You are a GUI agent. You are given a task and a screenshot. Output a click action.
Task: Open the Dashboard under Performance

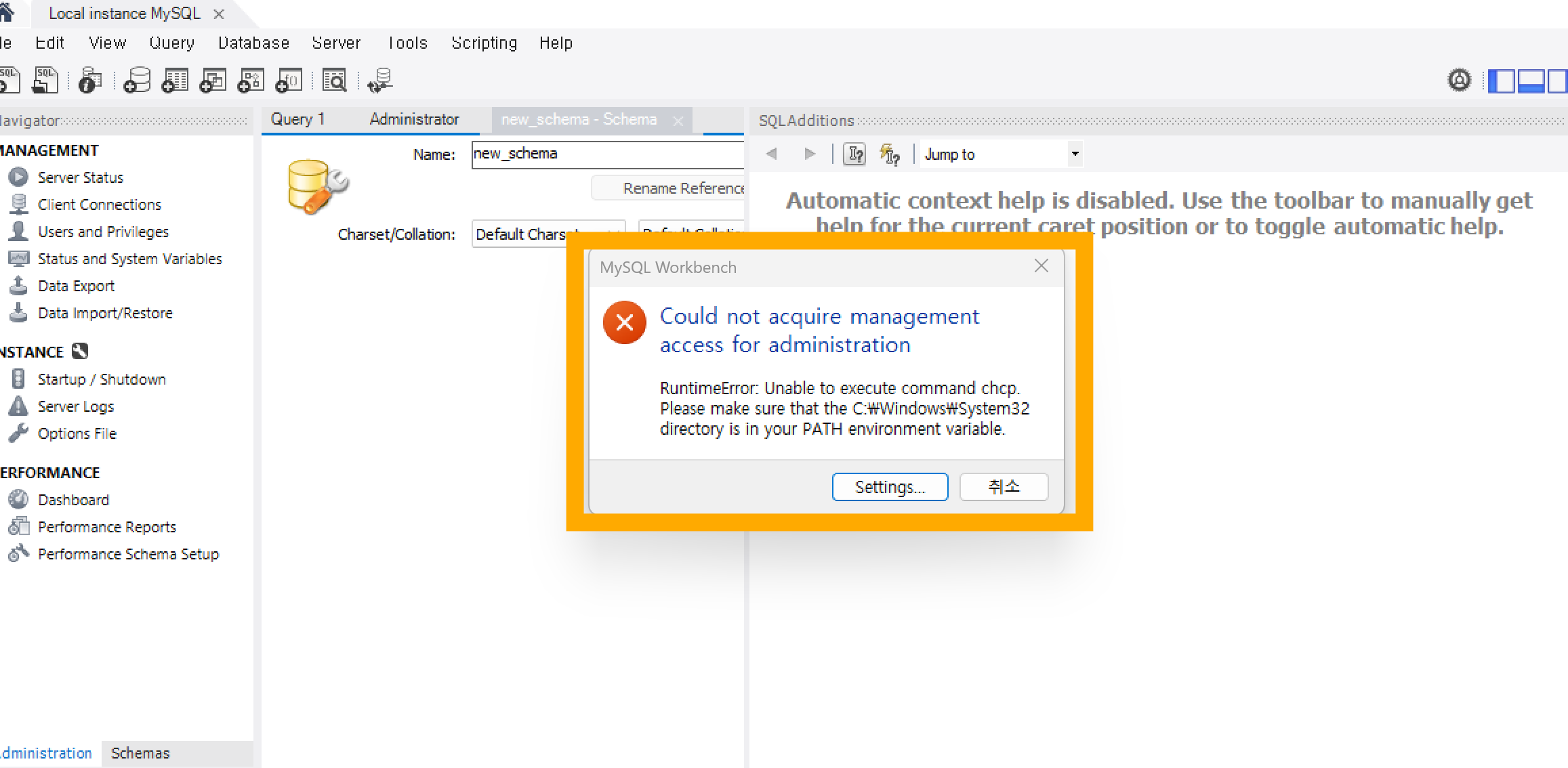coord(73,500)
